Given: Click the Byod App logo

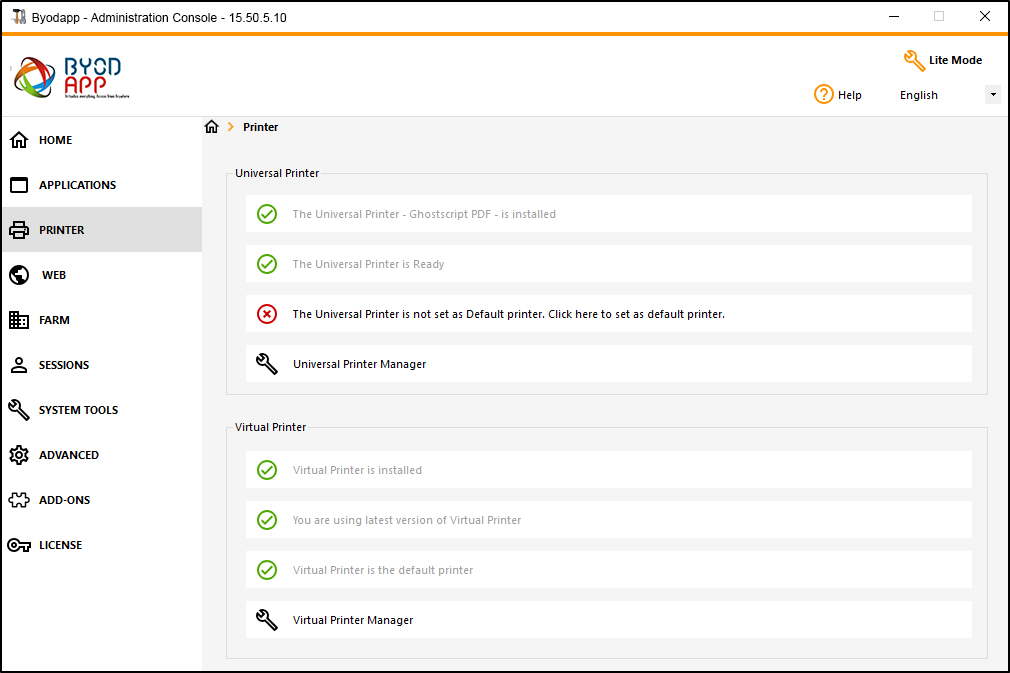Looking at the screenshot, I should 71,77.
